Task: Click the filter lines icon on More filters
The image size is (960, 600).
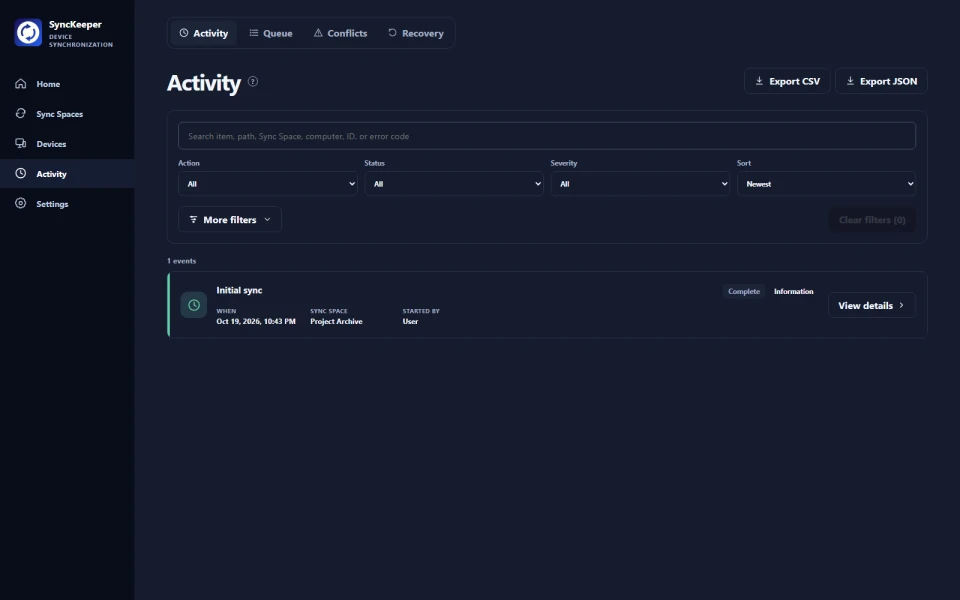Action: [193, 219]
